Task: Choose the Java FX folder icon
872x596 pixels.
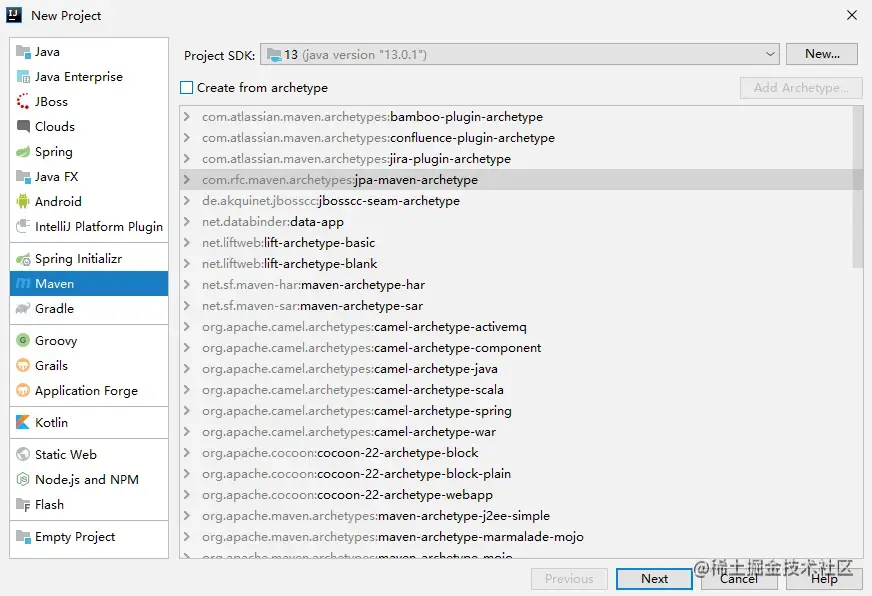Action: tap(23, 177)
